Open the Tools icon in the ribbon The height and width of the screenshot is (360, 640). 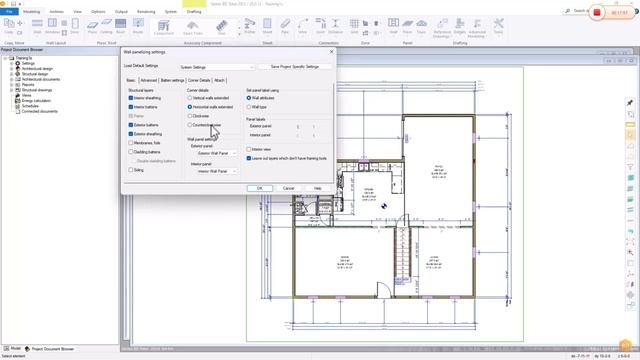tap(498, 24)
